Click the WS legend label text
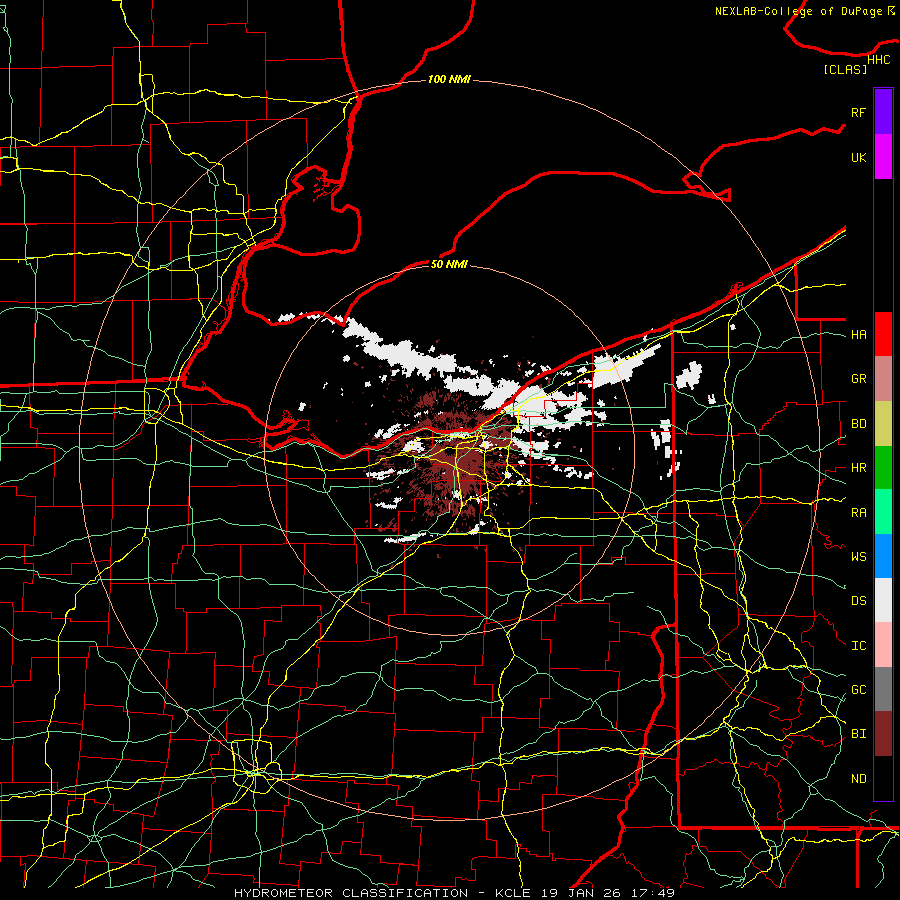 coord(858,557)
